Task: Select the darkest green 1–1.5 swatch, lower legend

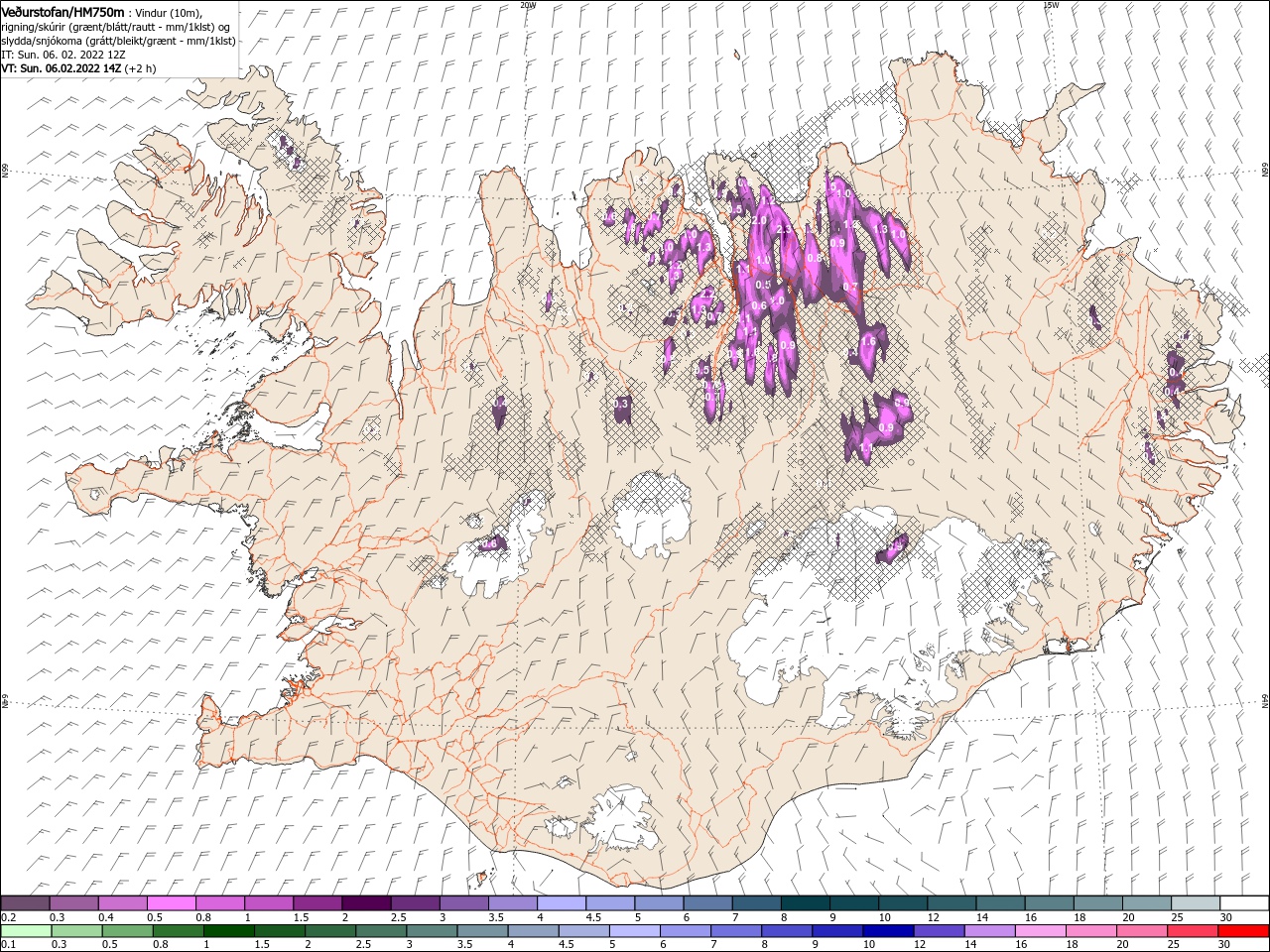Action: pos(229,931)
